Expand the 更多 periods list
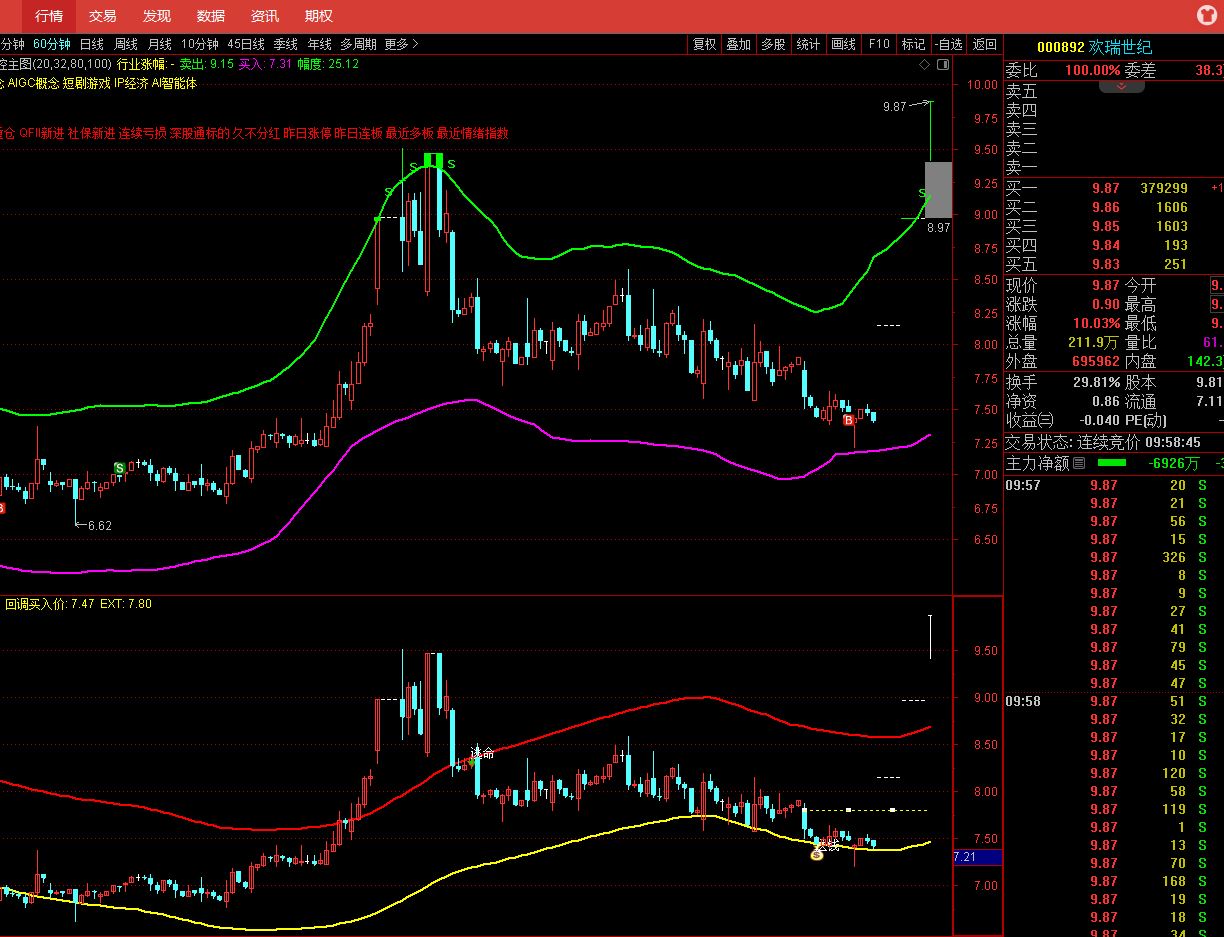The width and height of the screenshot is (1224, 937). click(401, 44)
